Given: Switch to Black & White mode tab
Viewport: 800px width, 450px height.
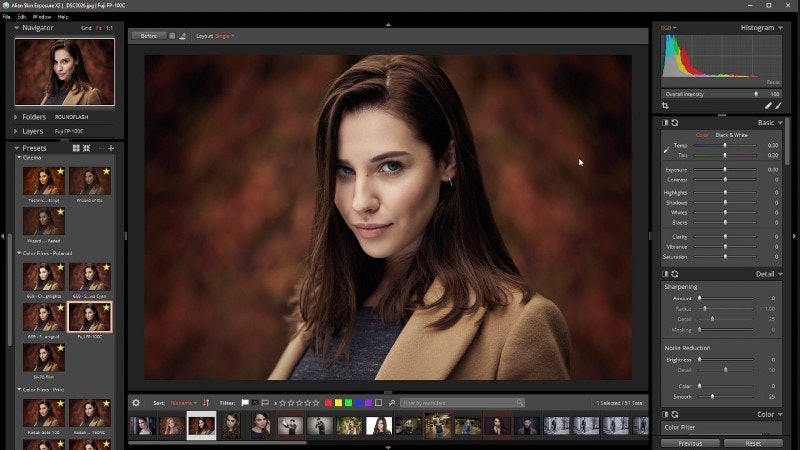Looking at the screenshot, I should tap(731, 135).
